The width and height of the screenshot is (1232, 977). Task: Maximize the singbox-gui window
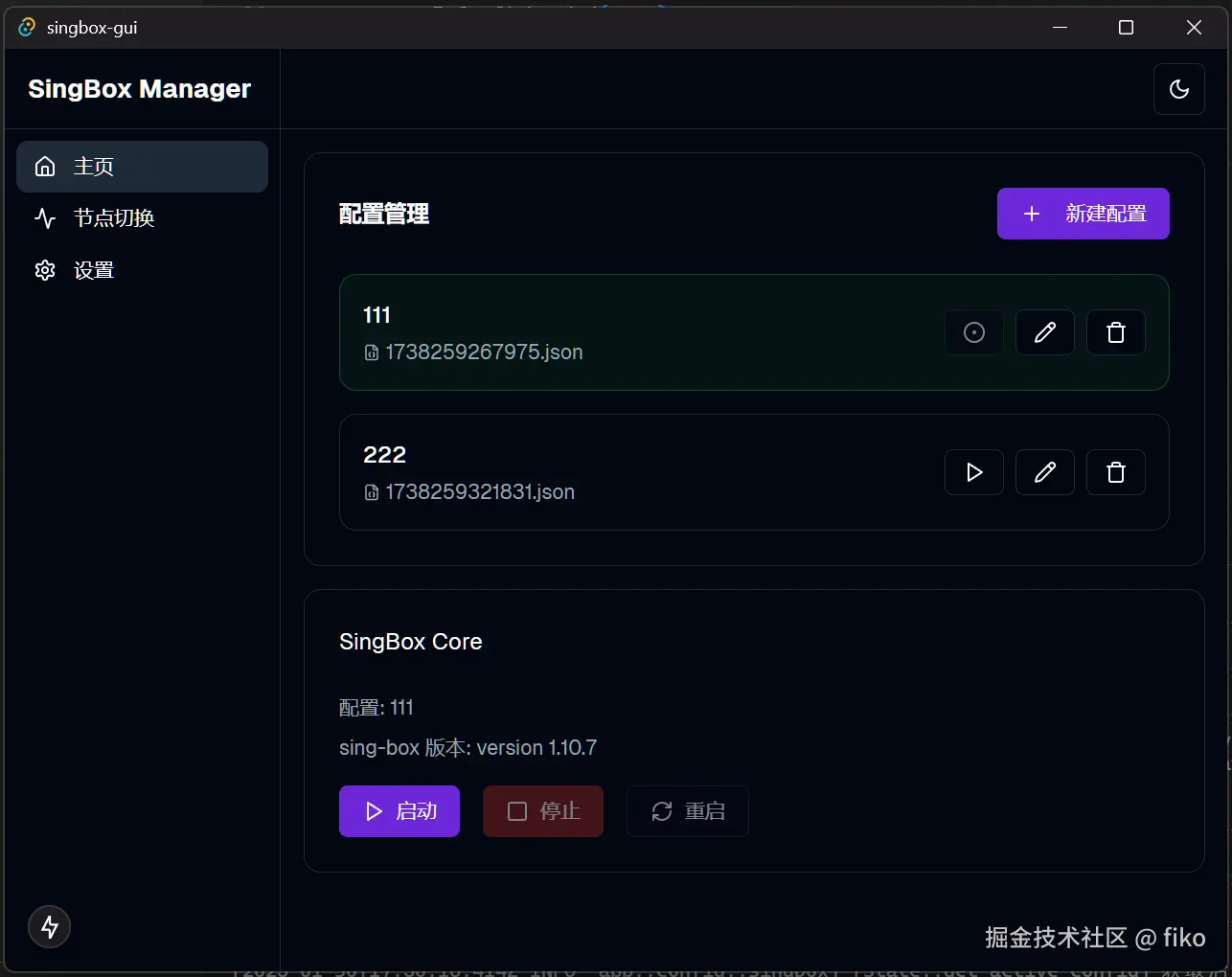tap(1127, 28)
